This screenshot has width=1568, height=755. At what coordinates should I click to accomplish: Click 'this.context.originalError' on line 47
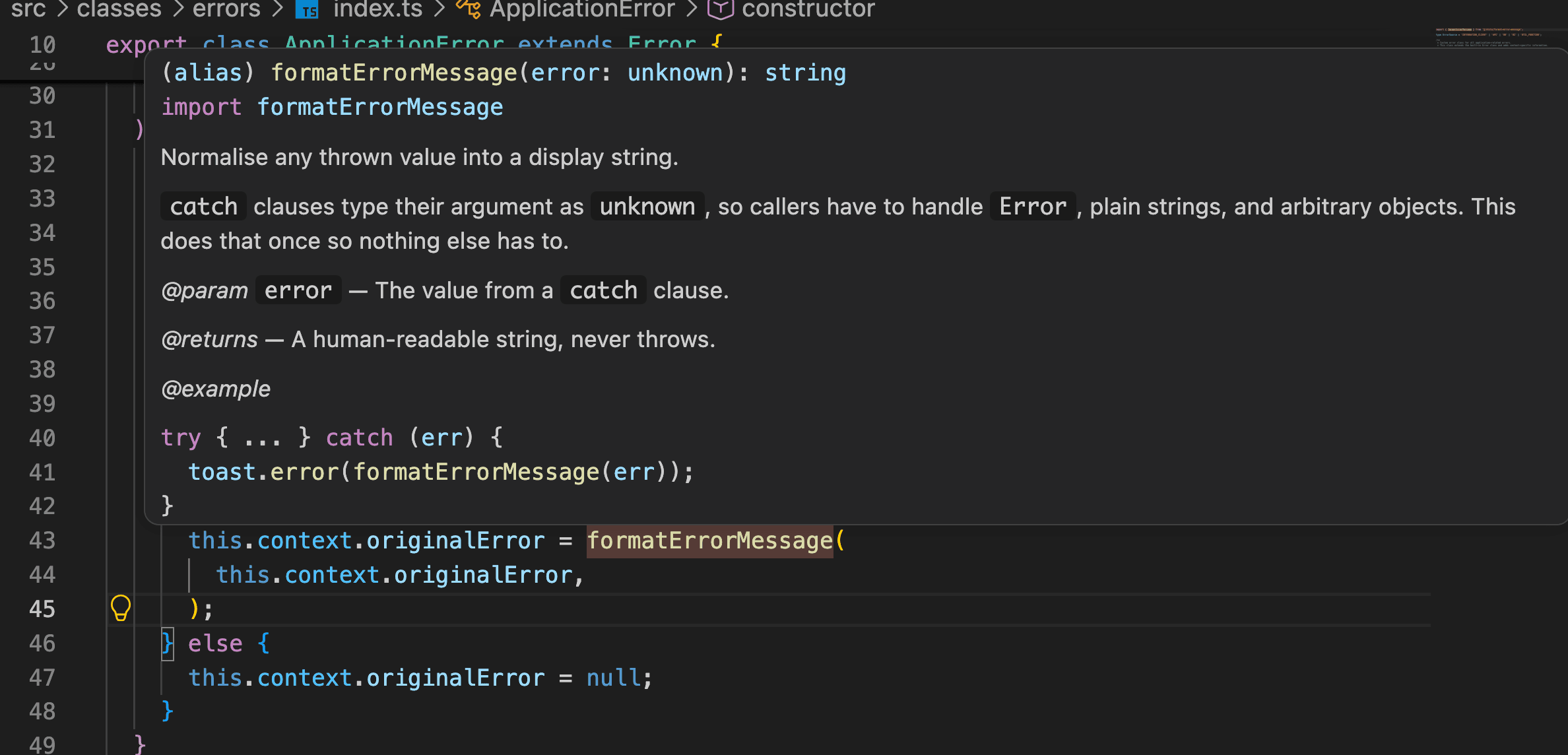point(367,677)
